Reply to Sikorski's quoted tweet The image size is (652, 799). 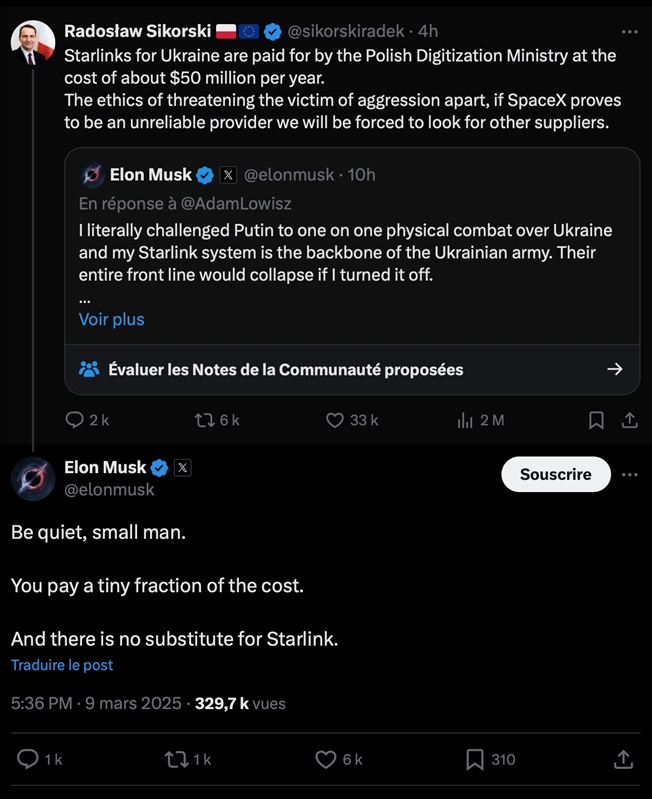(x=75, y=420)
